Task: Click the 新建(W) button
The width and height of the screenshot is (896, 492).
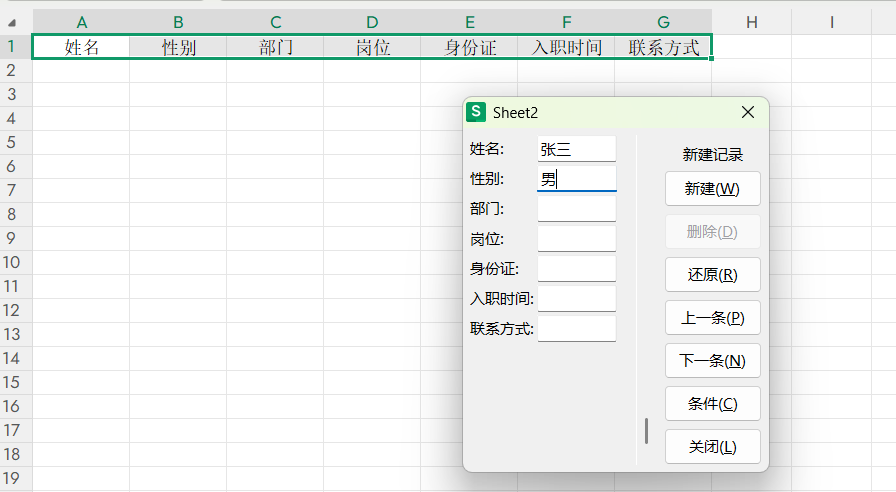Action: click(x=713, y=189)
